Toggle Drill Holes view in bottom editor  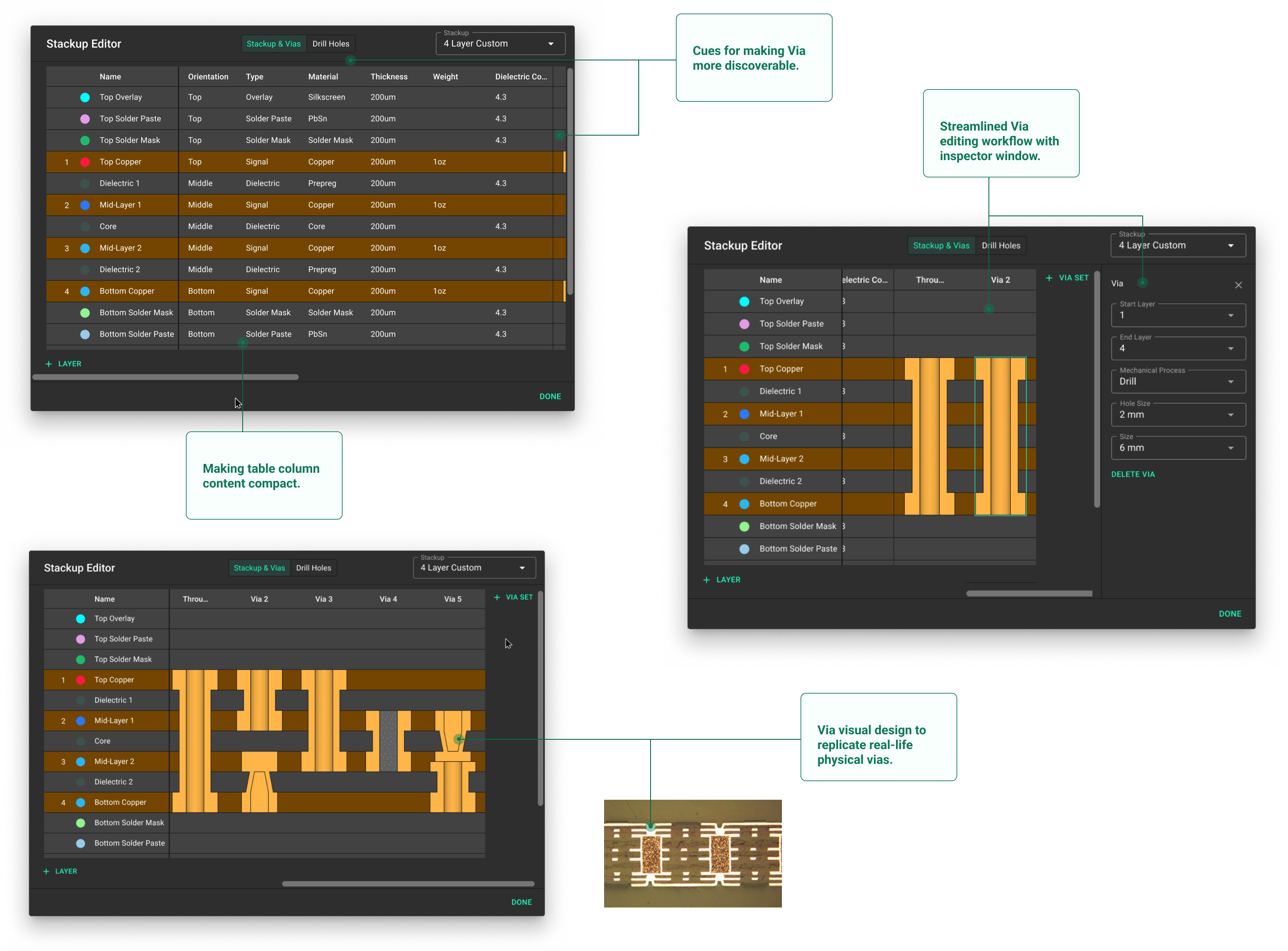click(x=313, y=568)
